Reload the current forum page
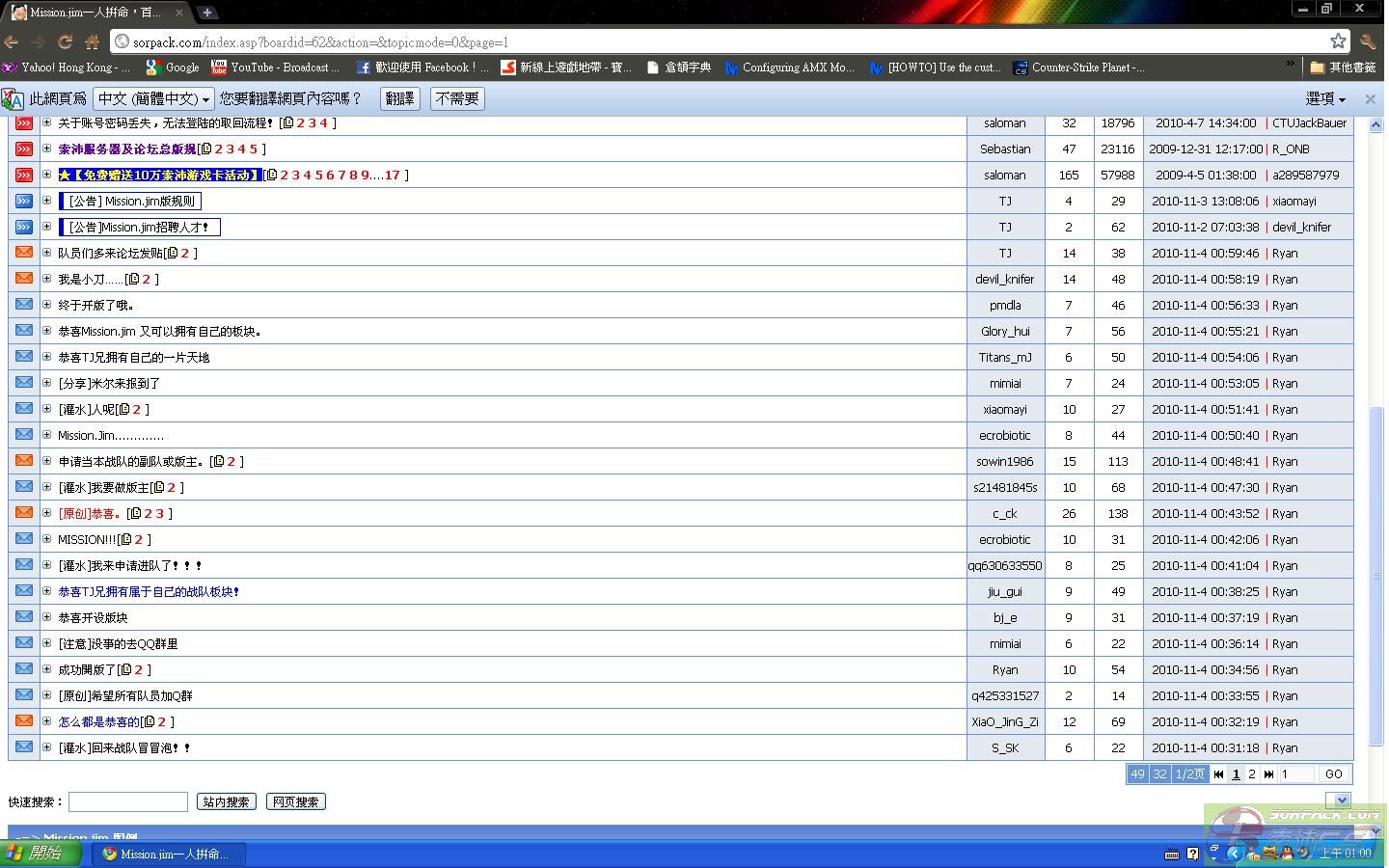 (x=65, y=41)
